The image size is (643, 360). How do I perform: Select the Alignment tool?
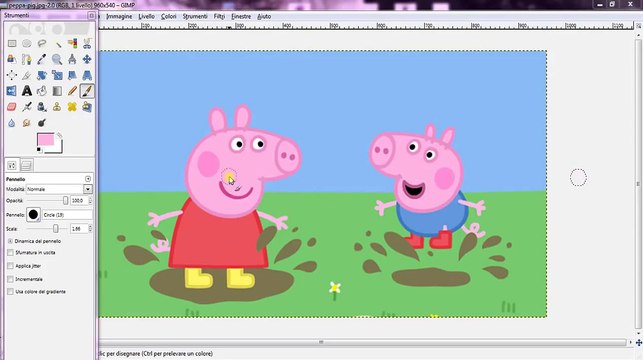(x=12, y=75)
